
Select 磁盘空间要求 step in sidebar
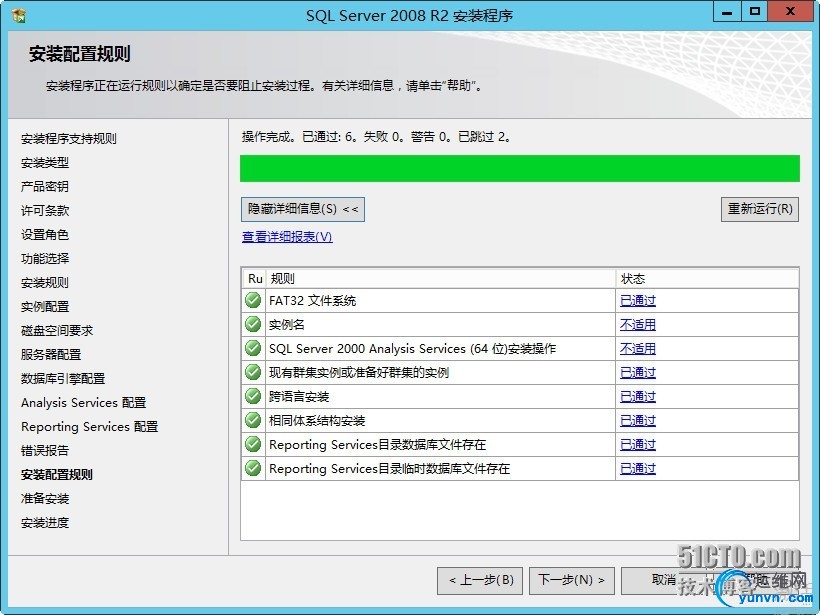pos(57,331)
